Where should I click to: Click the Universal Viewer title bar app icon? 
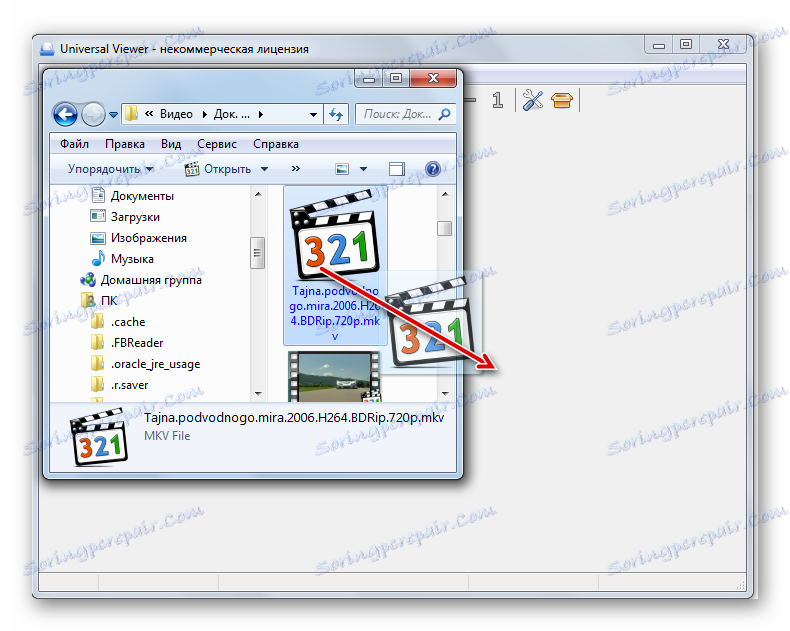[x=47, y=49]
